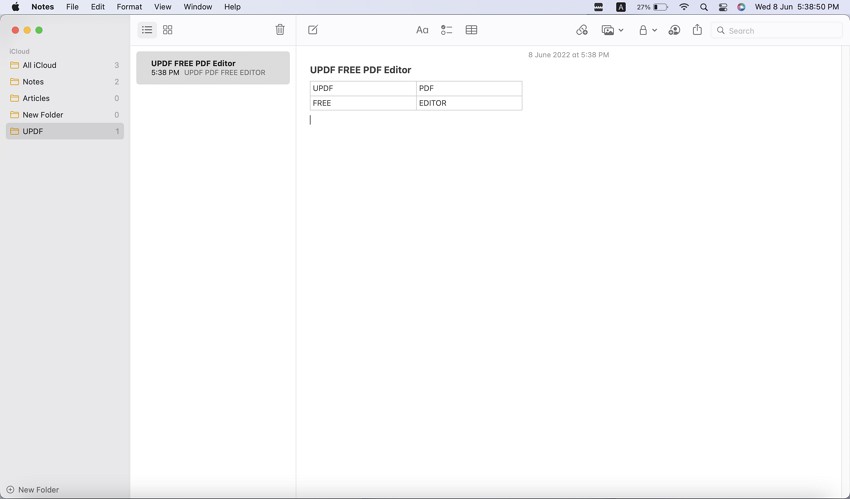Select the UPDF FREE PDF Editor note
The image size is (850, 499).
pos(213,68)
